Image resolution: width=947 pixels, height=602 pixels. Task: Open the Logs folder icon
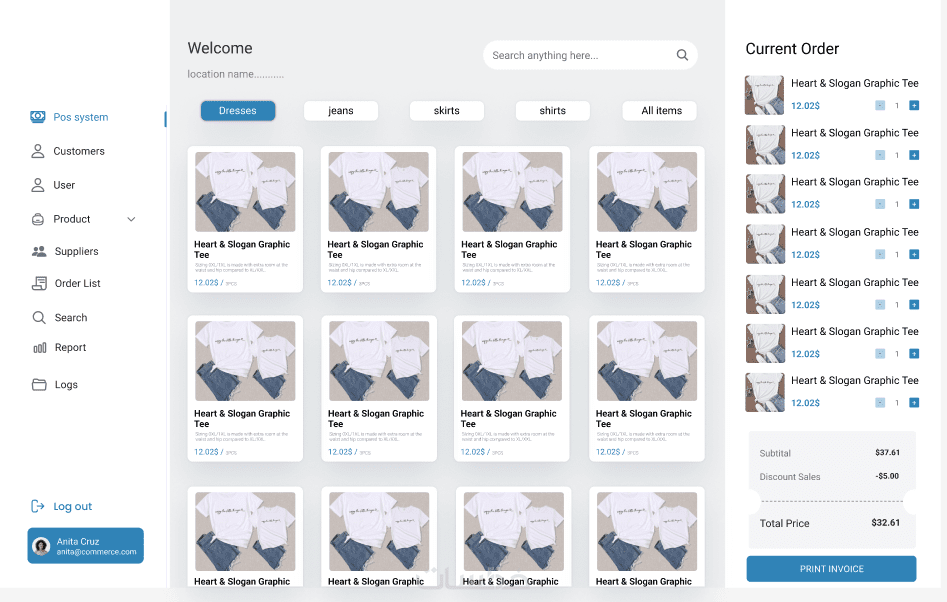(39, 385)
